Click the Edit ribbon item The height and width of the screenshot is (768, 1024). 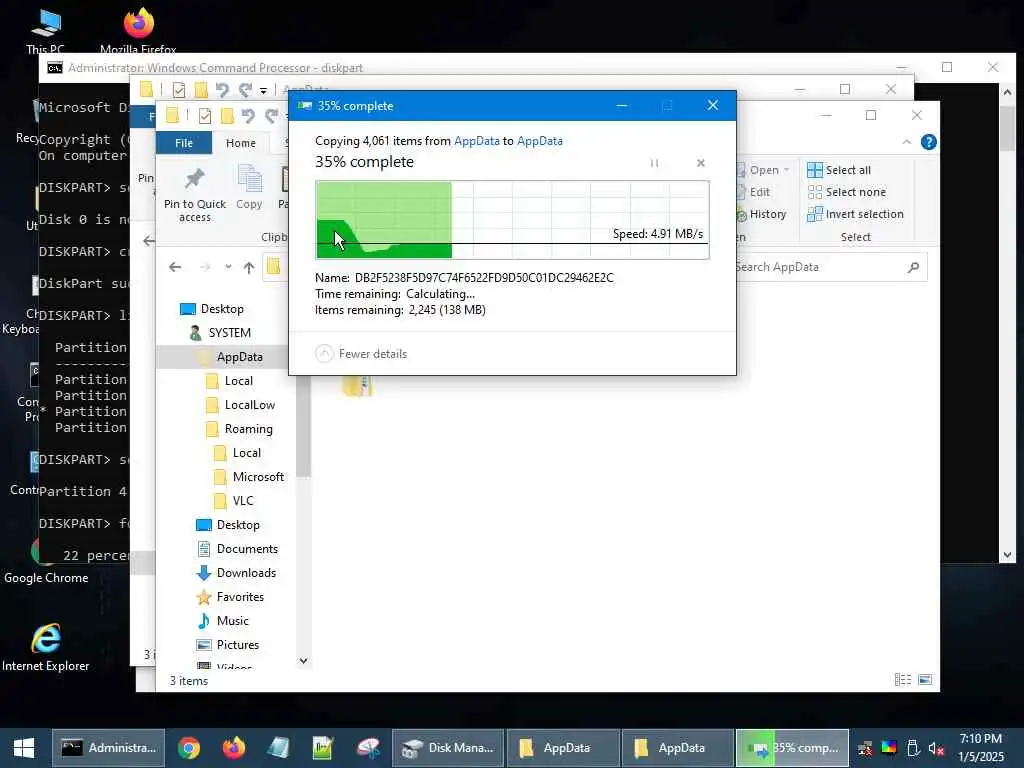pyautogui.click(x=754, y=192)
